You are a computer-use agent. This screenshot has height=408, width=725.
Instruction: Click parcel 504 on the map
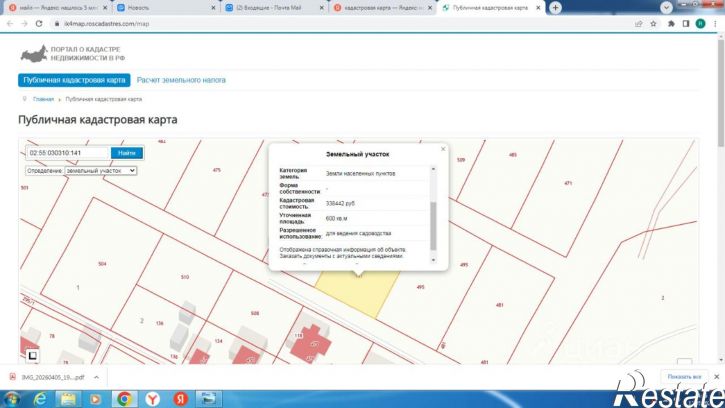click(102, 264)
